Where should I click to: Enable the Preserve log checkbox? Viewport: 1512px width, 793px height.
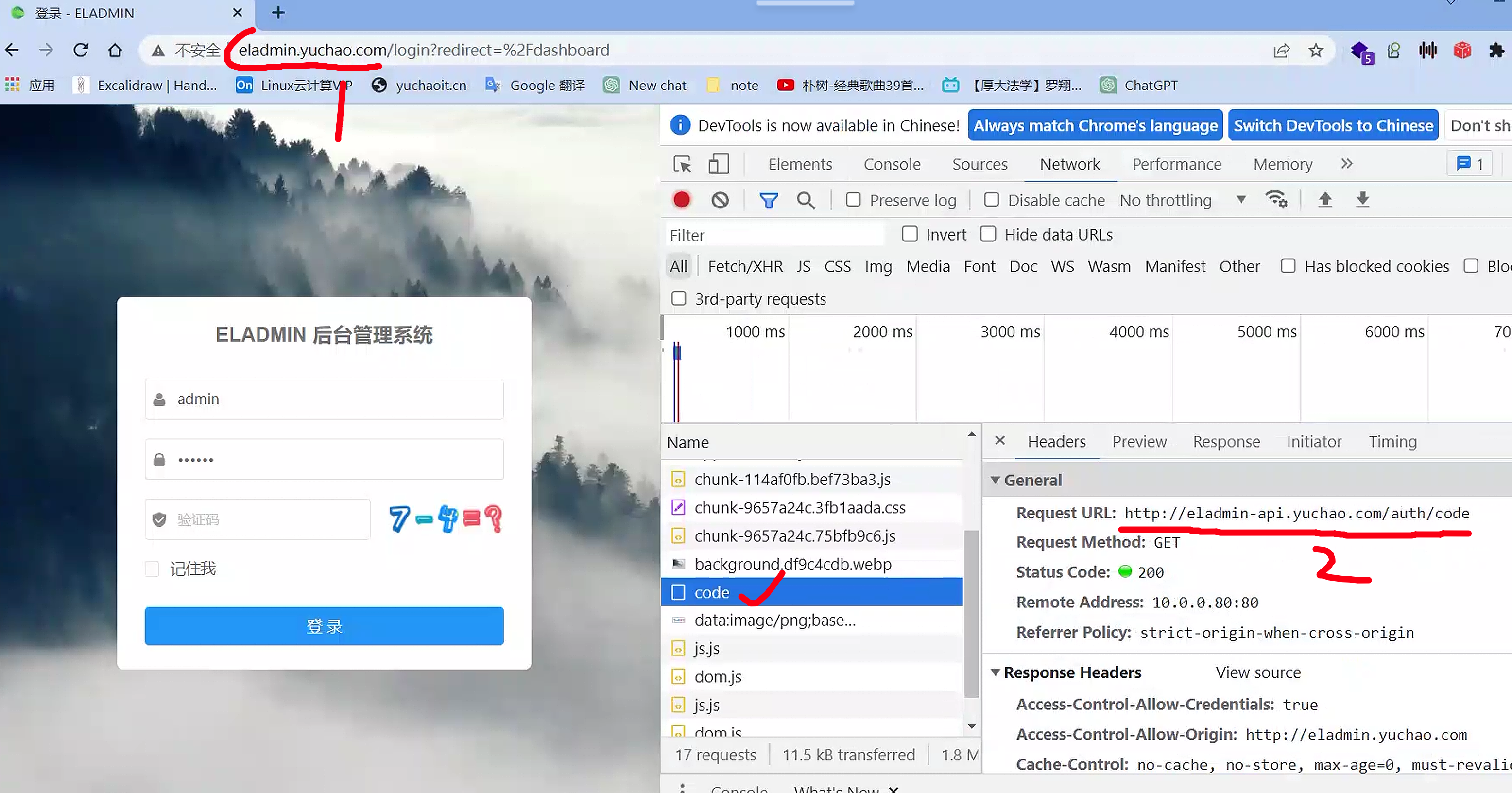coord(853,200)
